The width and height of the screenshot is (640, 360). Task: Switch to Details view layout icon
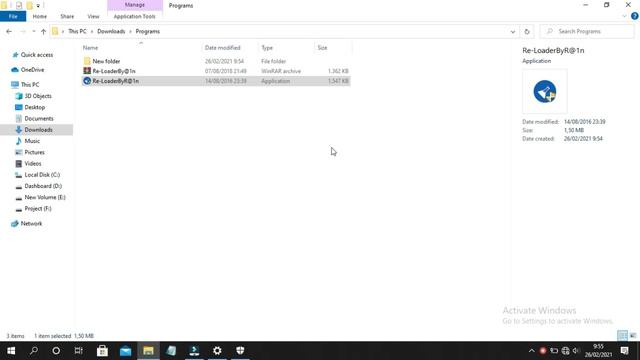click(x=622, y=336)
